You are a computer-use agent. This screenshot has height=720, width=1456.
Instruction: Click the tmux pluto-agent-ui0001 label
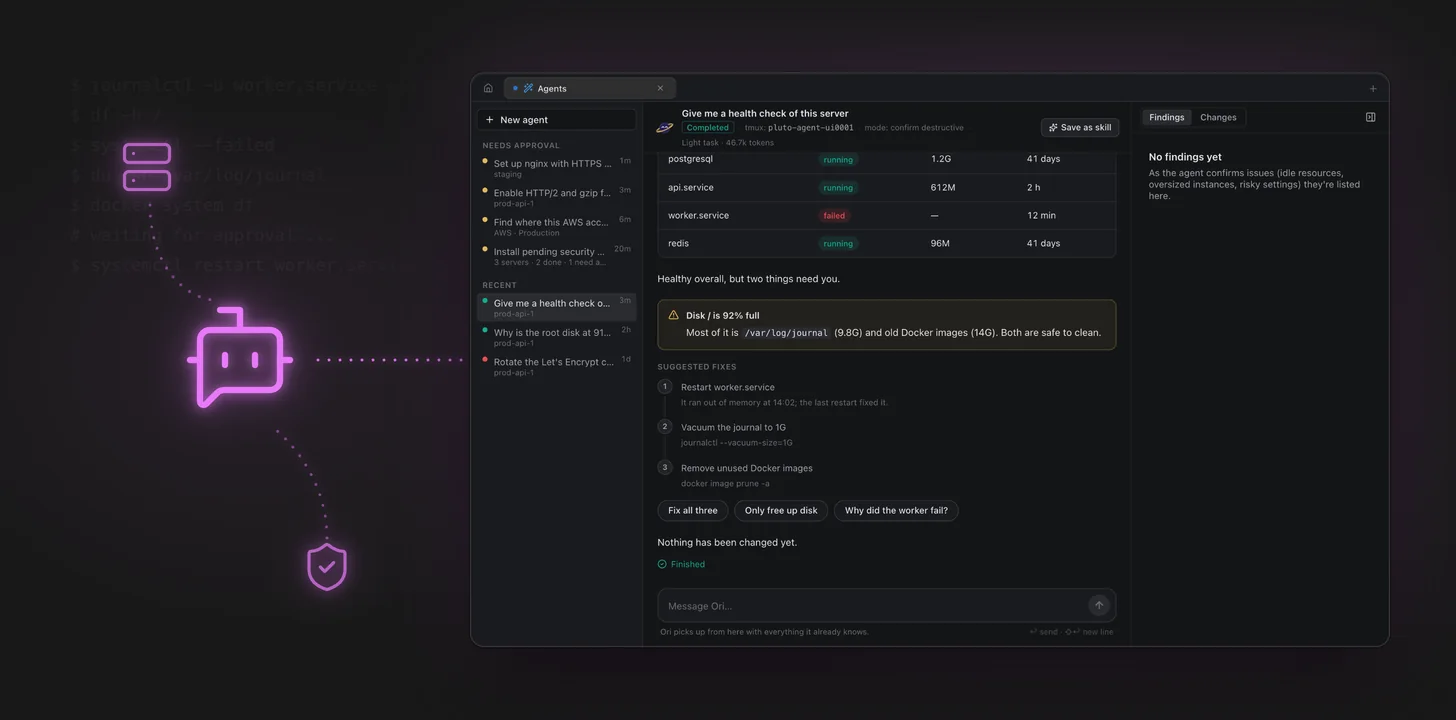(799, 128)
